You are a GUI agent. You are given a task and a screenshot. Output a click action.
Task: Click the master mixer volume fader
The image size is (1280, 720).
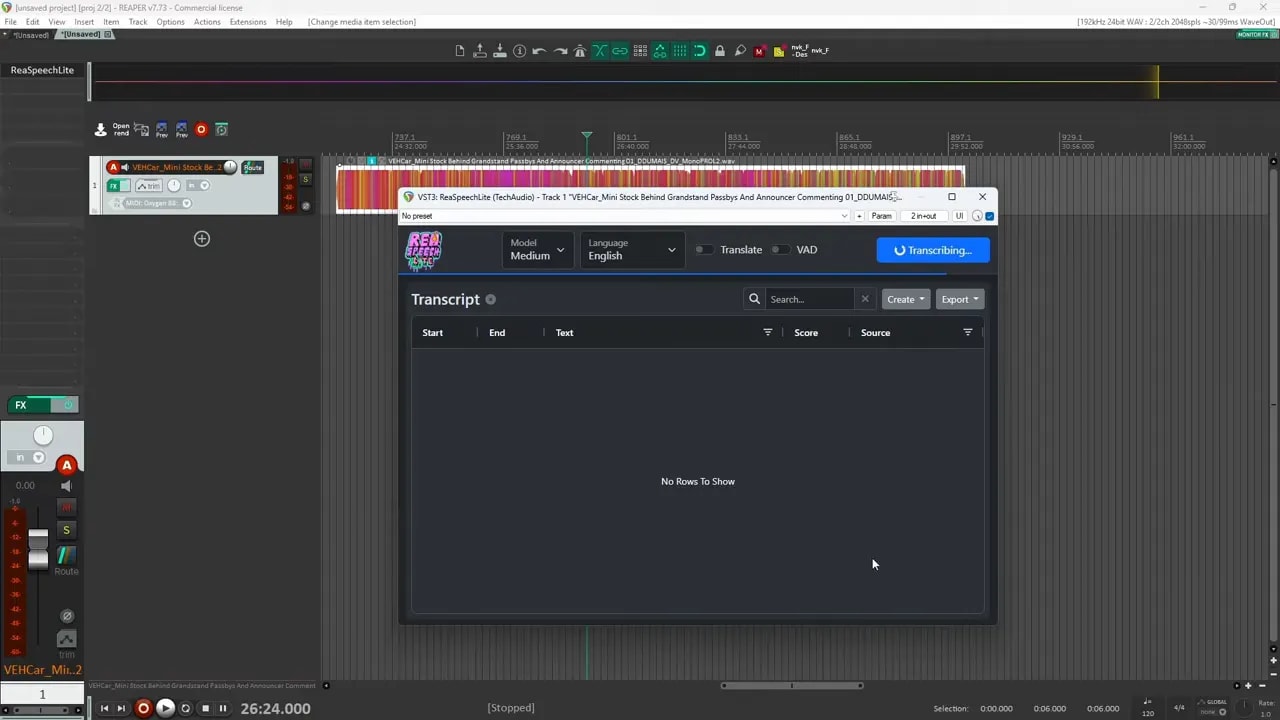pyautogui.click(x=37, y=549)
